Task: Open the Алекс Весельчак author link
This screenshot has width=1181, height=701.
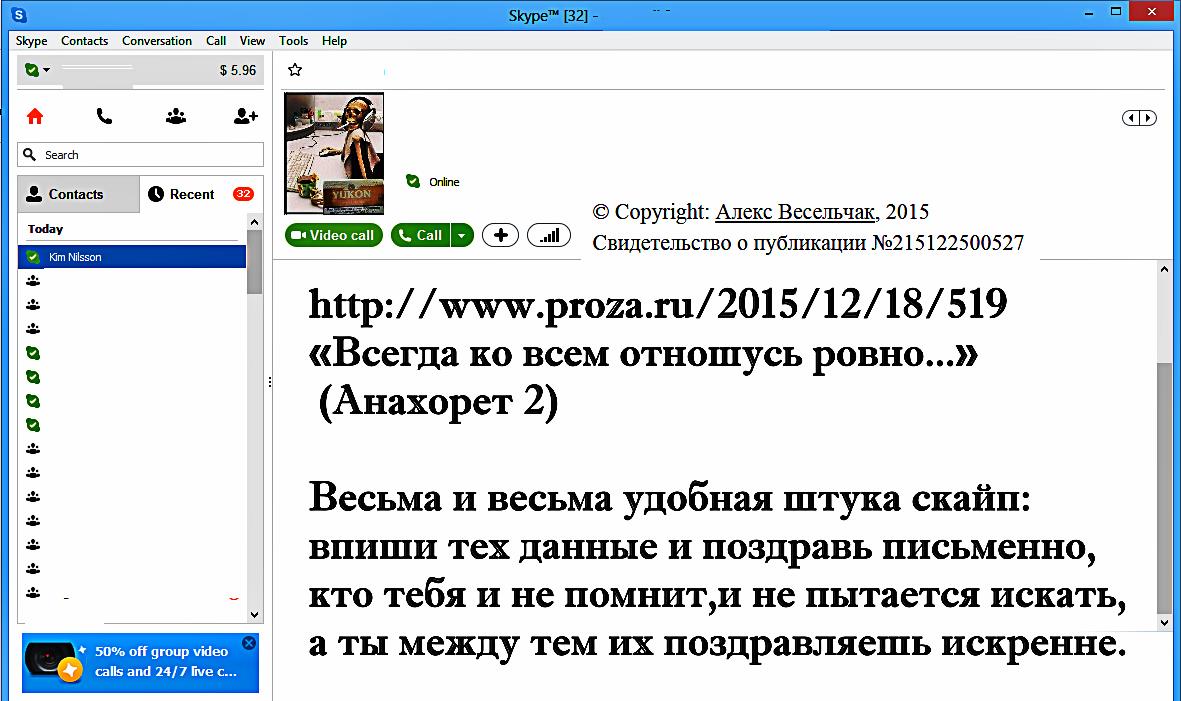Action: [795, 212]
